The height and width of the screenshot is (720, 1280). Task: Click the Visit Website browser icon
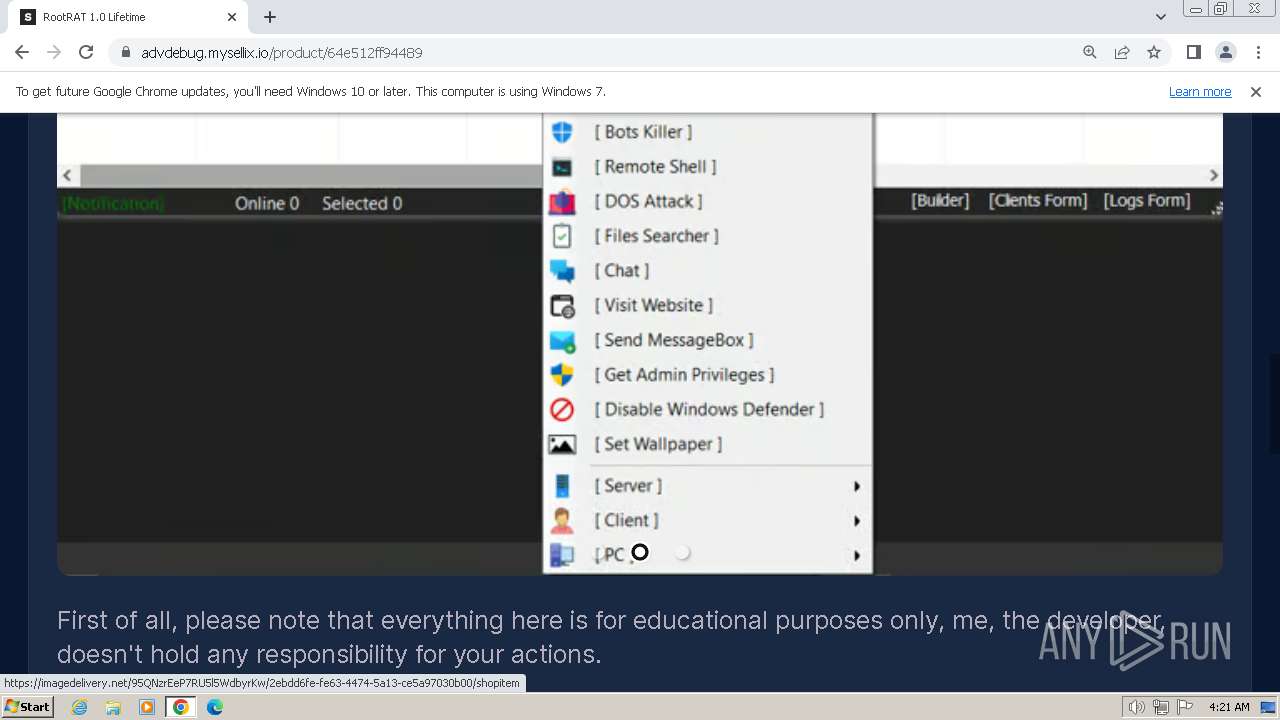(562, 306)
